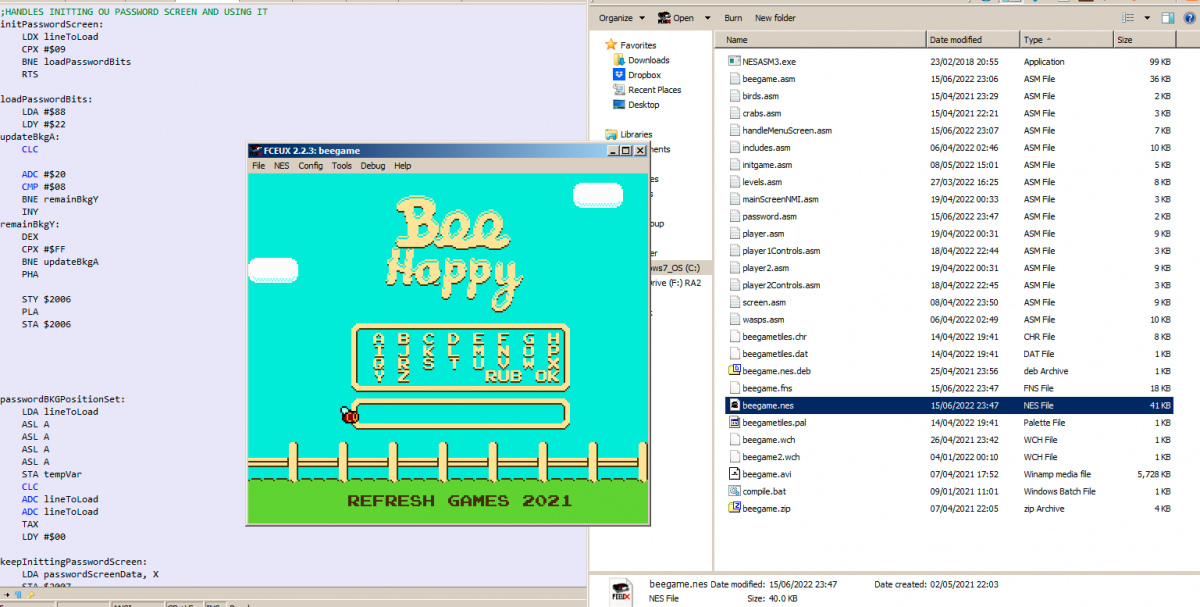Click the batch file icon next to compile.bat
The image size is (1200, 607).
[737, 491]
